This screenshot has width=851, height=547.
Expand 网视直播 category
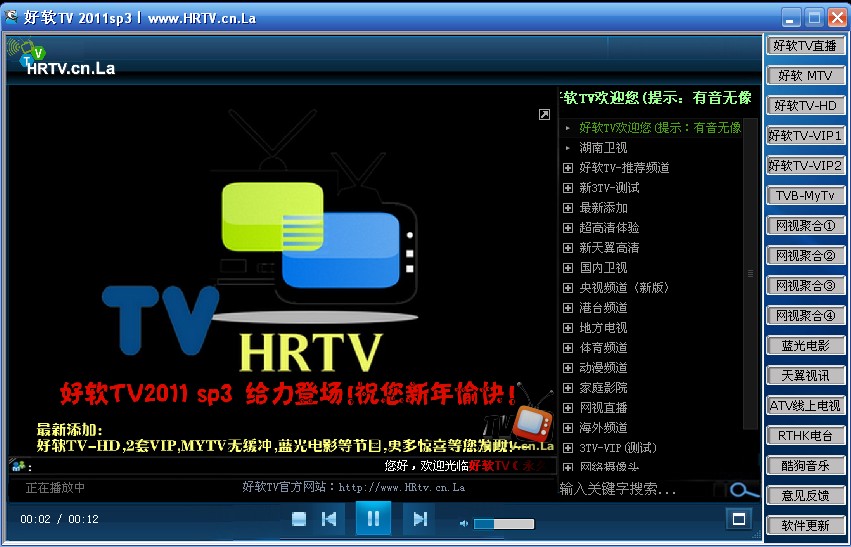point(568,408)
